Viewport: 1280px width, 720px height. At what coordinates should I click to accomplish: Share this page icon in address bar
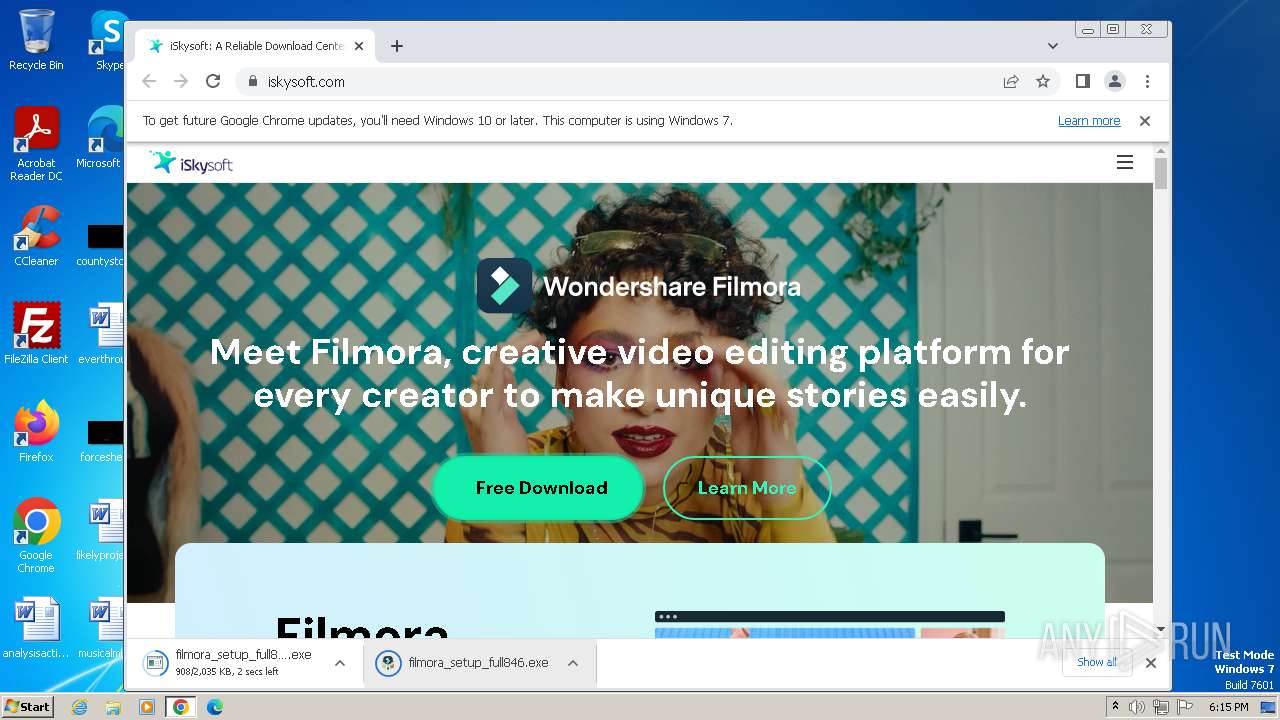tap(1011, 81)
